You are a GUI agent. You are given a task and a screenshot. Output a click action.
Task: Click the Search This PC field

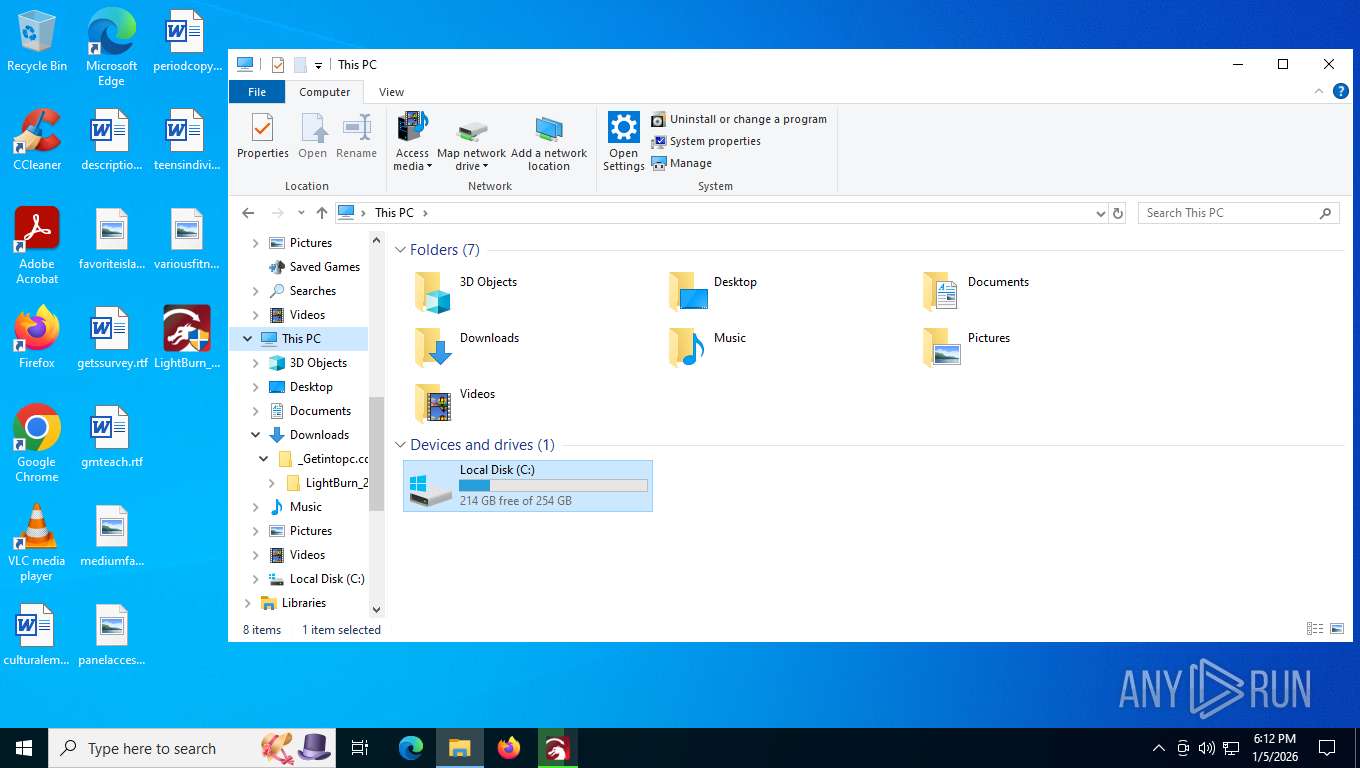coord(1238,213)
